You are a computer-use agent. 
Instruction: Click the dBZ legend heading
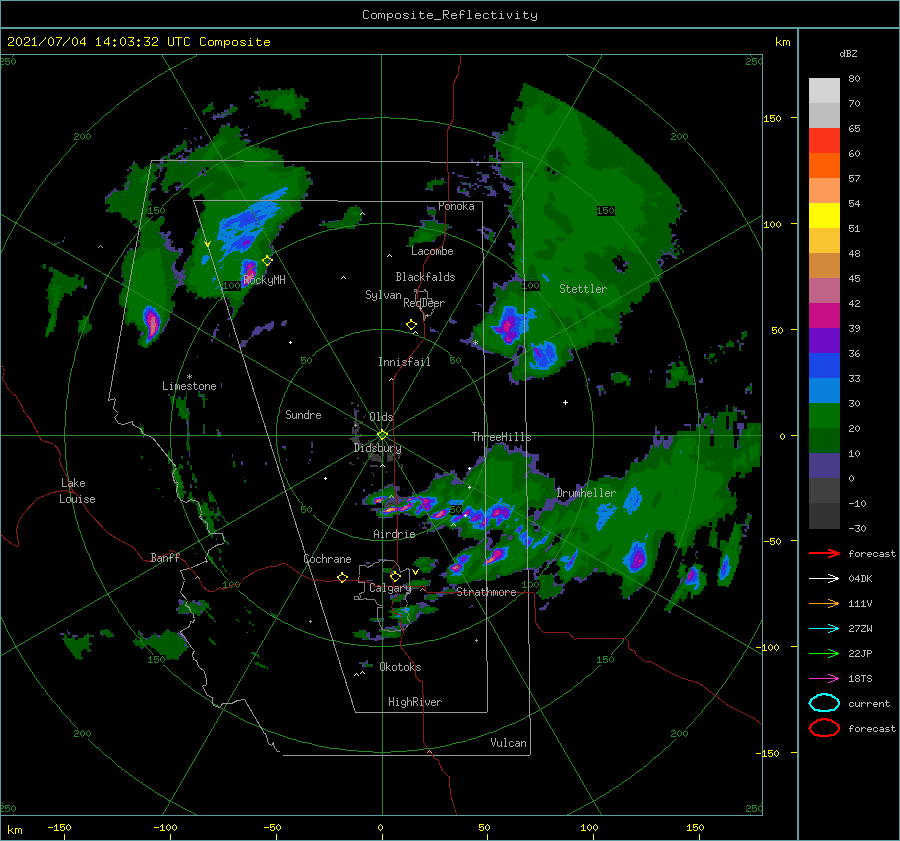pyautogui.click(x=848, y=53)
